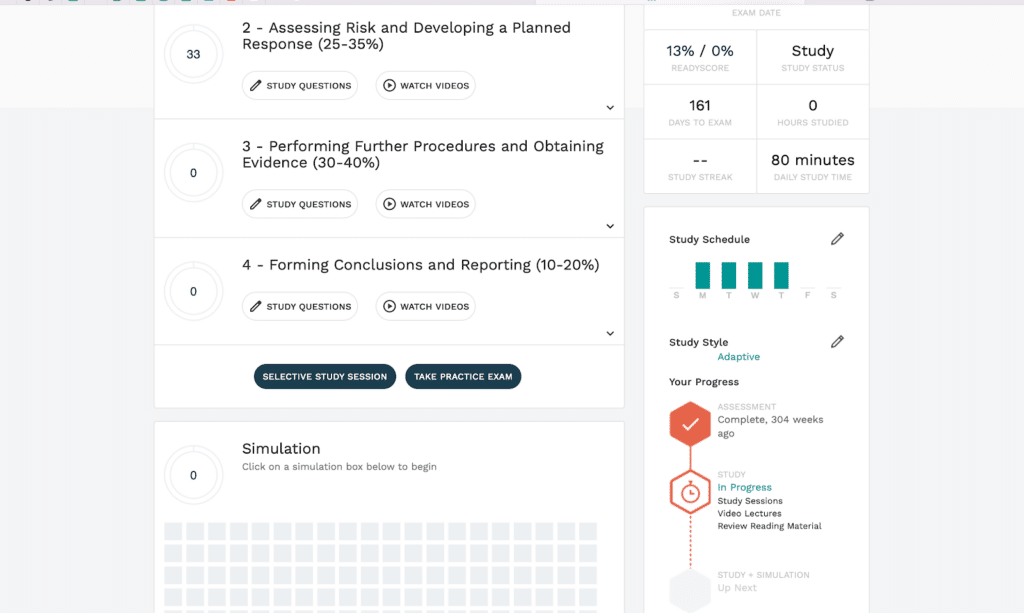
Task: Expand the Assessing Risk section chevron
Action: pyautogui.click(x=610, y=108)
